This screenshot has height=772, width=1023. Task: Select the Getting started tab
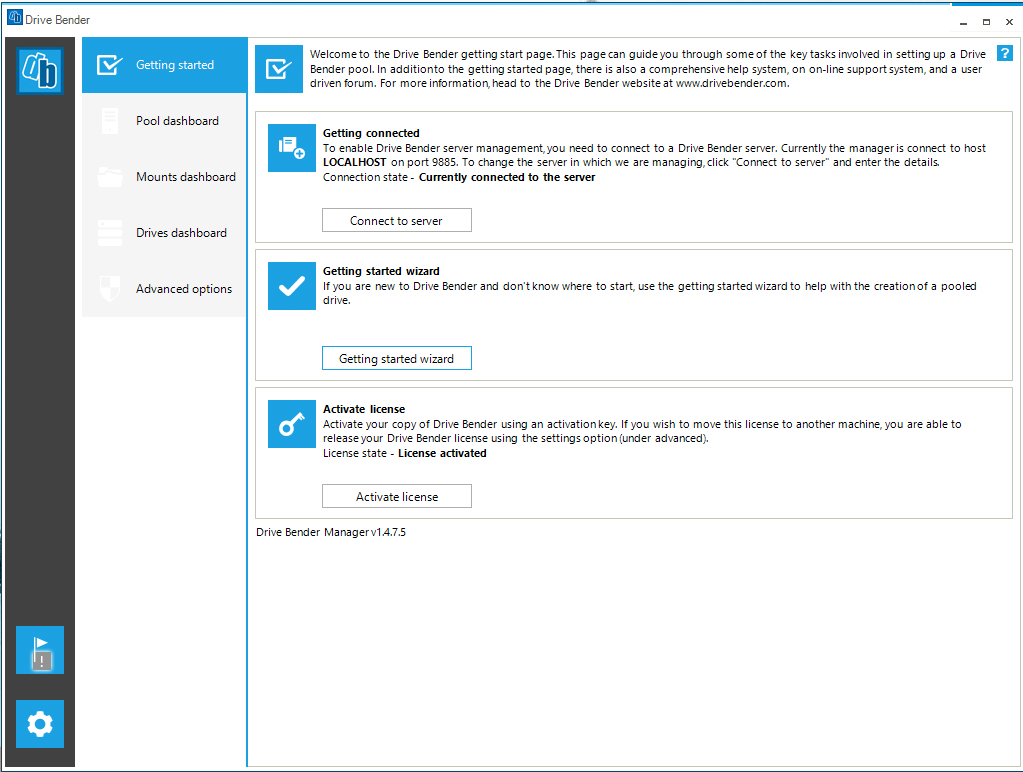coord(164,65)
